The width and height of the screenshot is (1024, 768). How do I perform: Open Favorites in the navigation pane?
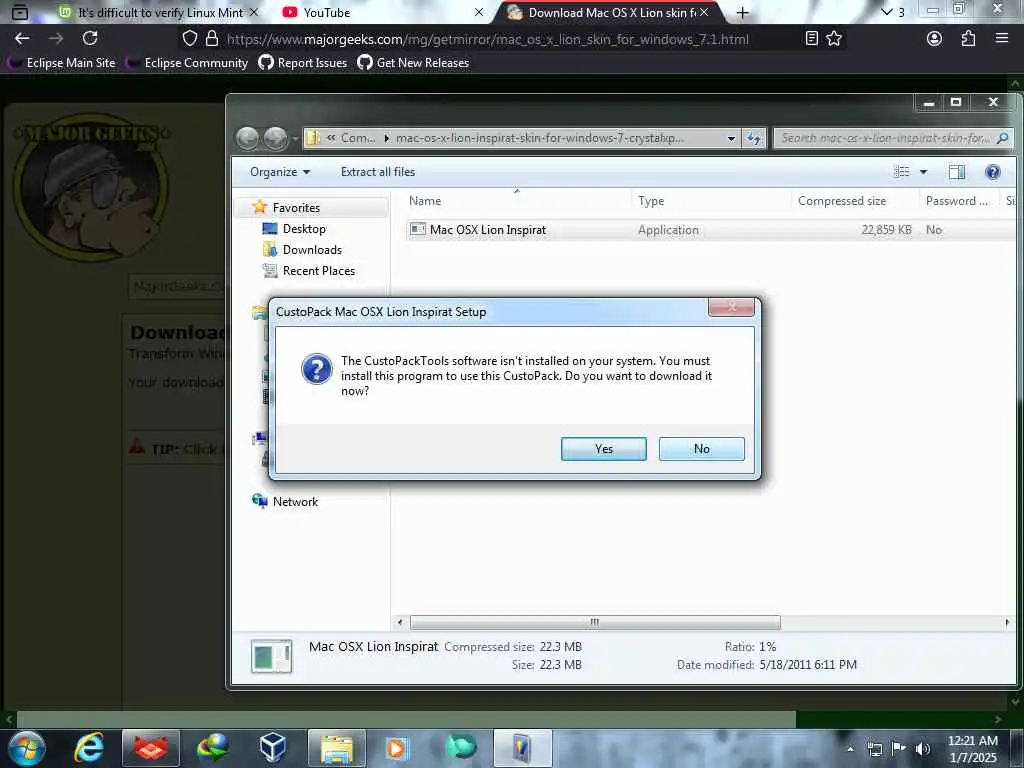(296, 208)
